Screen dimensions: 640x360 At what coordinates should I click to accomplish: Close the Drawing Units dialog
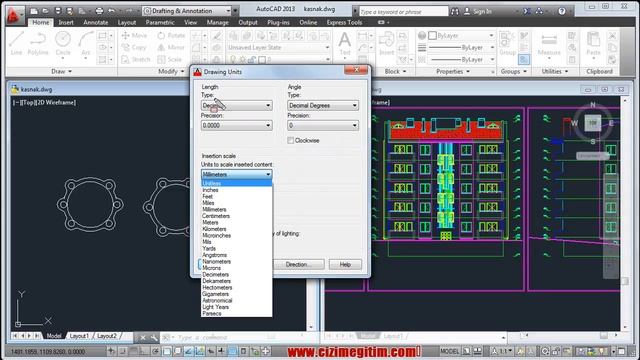click(x=356, y=70)
